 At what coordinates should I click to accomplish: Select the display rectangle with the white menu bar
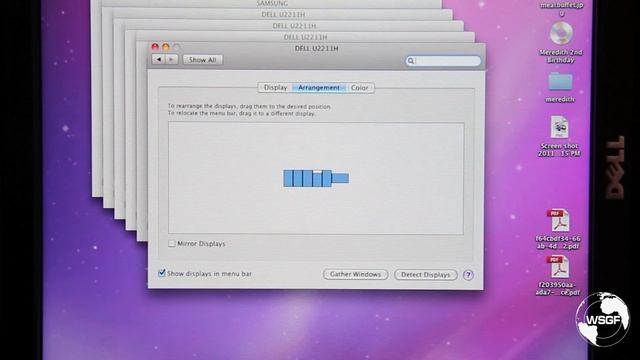point(317,178)
